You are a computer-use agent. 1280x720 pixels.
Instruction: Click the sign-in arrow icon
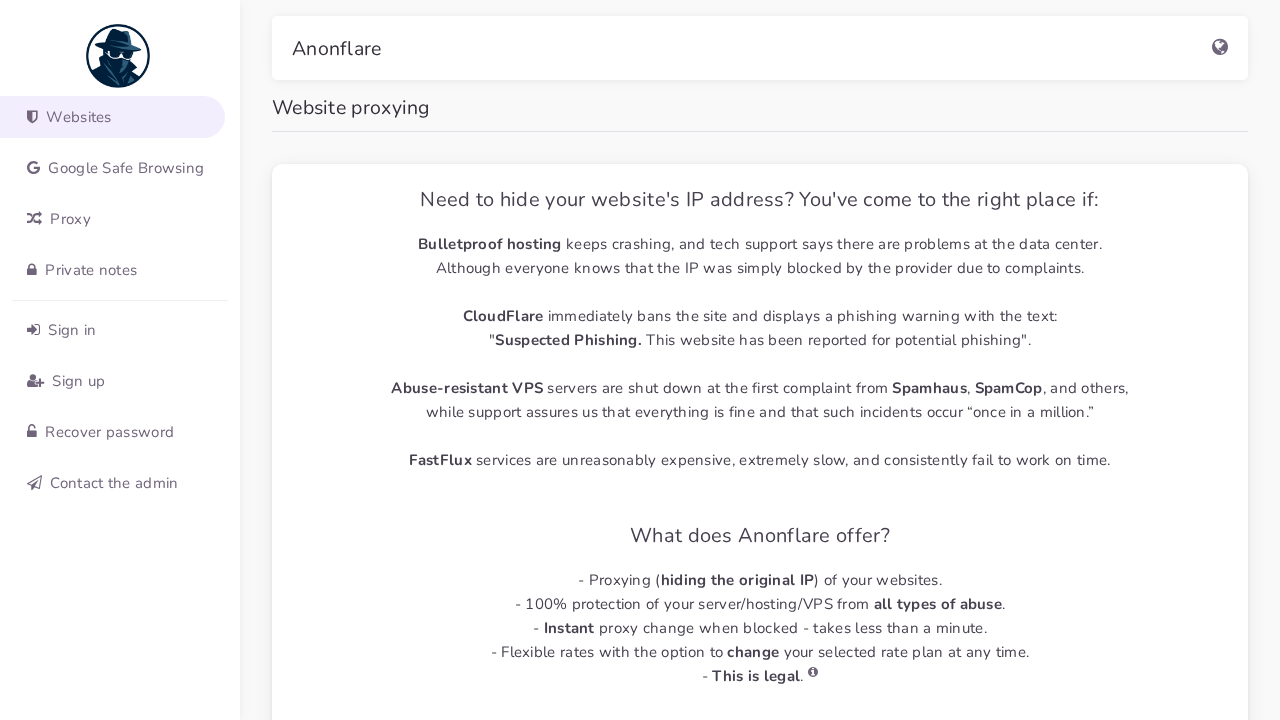[33, 330]
